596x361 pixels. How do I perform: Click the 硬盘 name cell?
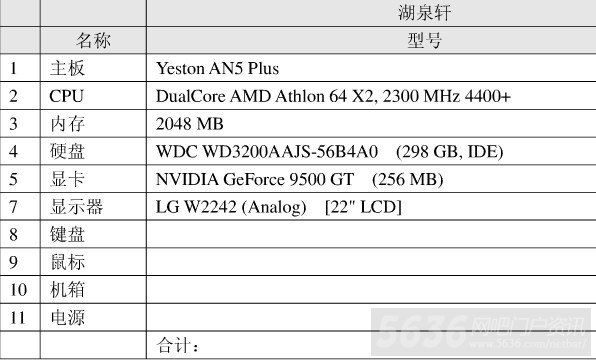click(x=93, y=151)
